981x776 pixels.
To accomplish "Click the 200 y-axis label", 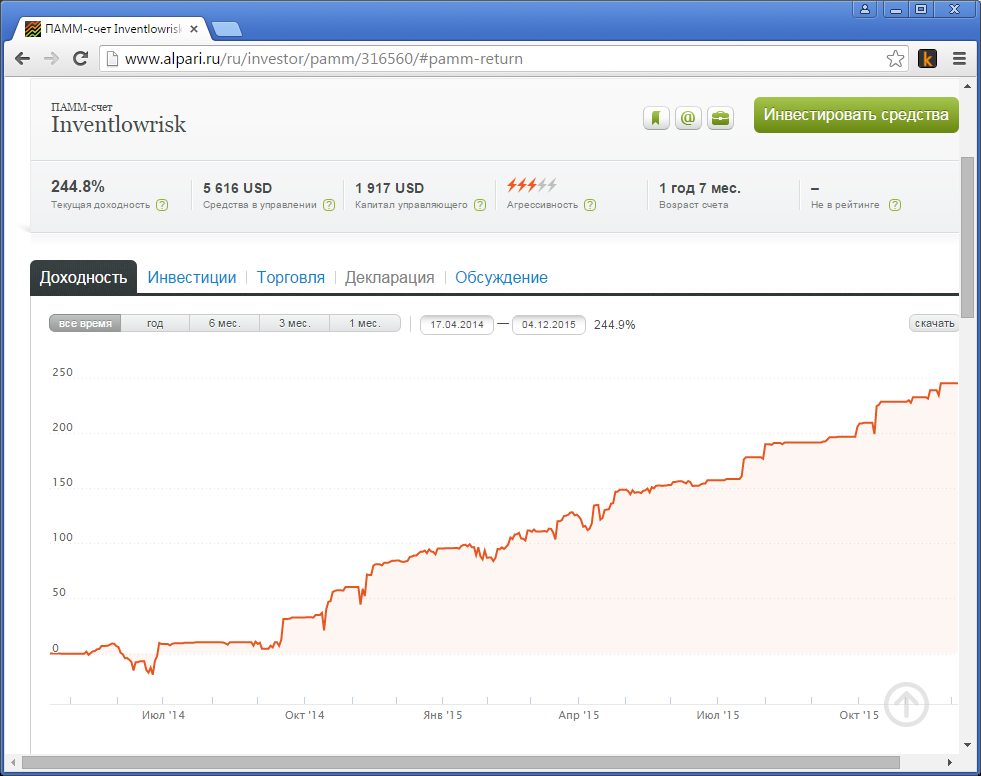I will pyautogui.click(x=63, y=427).
